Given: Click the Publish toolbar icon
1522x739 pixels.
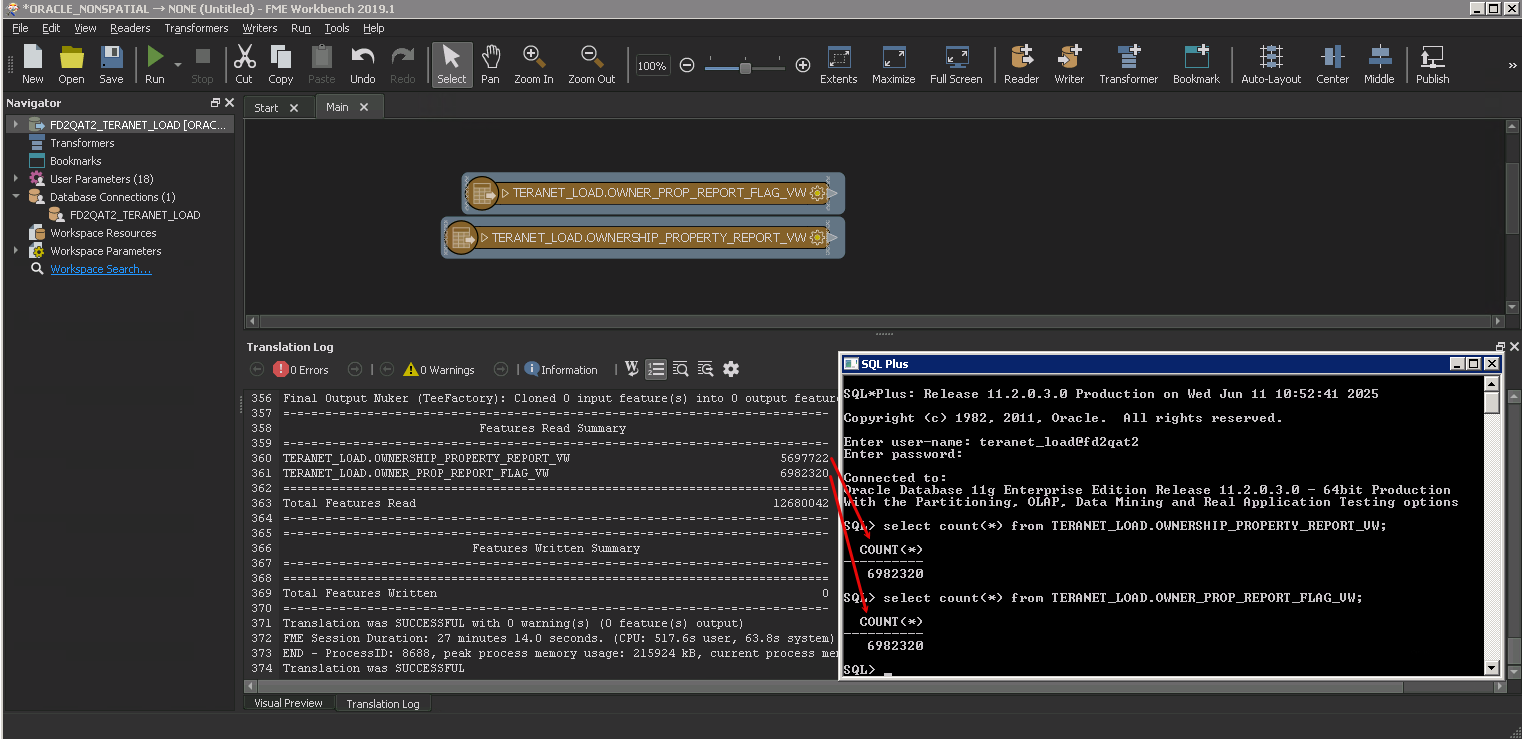Looking at the screenshot, I should pos(1432,64).
